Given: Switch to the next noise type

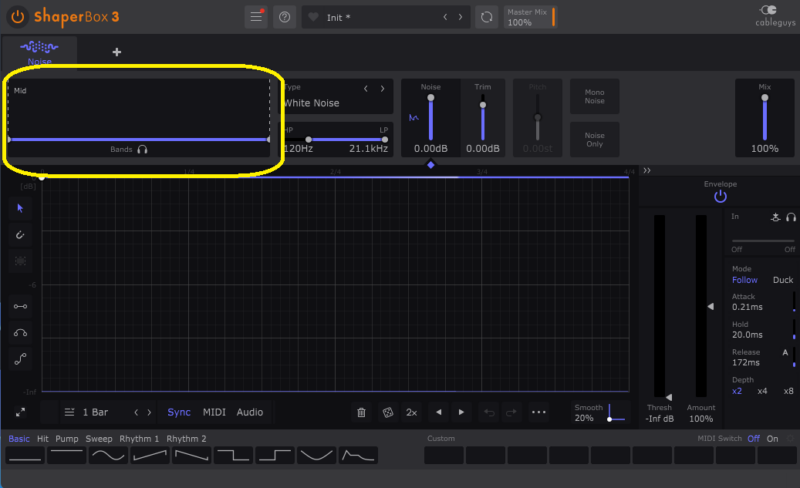Looking at the screenshot, I should (382, 88).
